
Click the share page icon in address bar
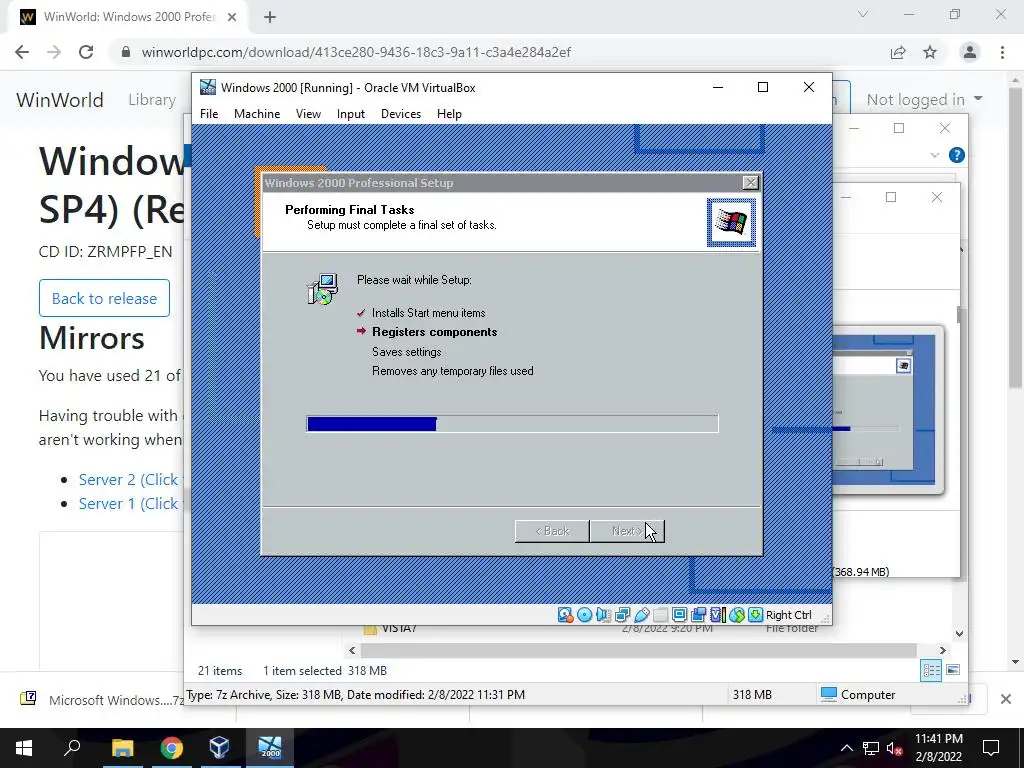pyautogui.click(x=898, y=52)
